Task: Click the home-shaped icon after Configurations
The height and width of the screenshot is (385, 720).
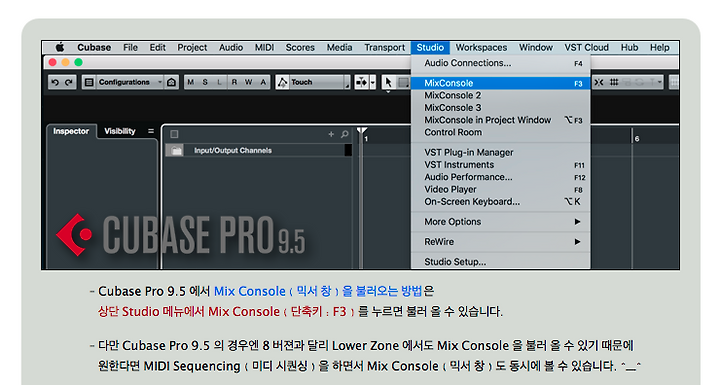Action: point(172,82)
